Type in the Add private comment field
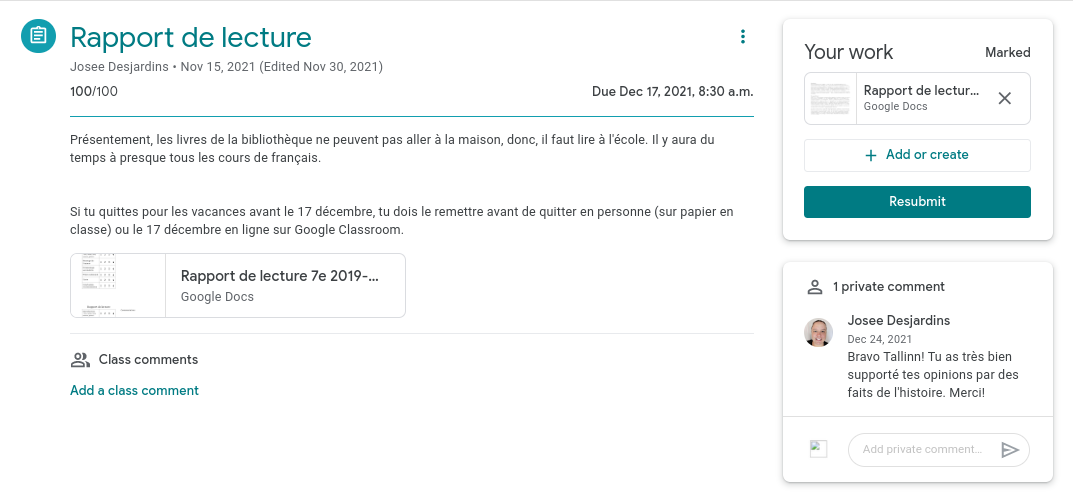The image size is (1073, 496). tap(922, 450)
